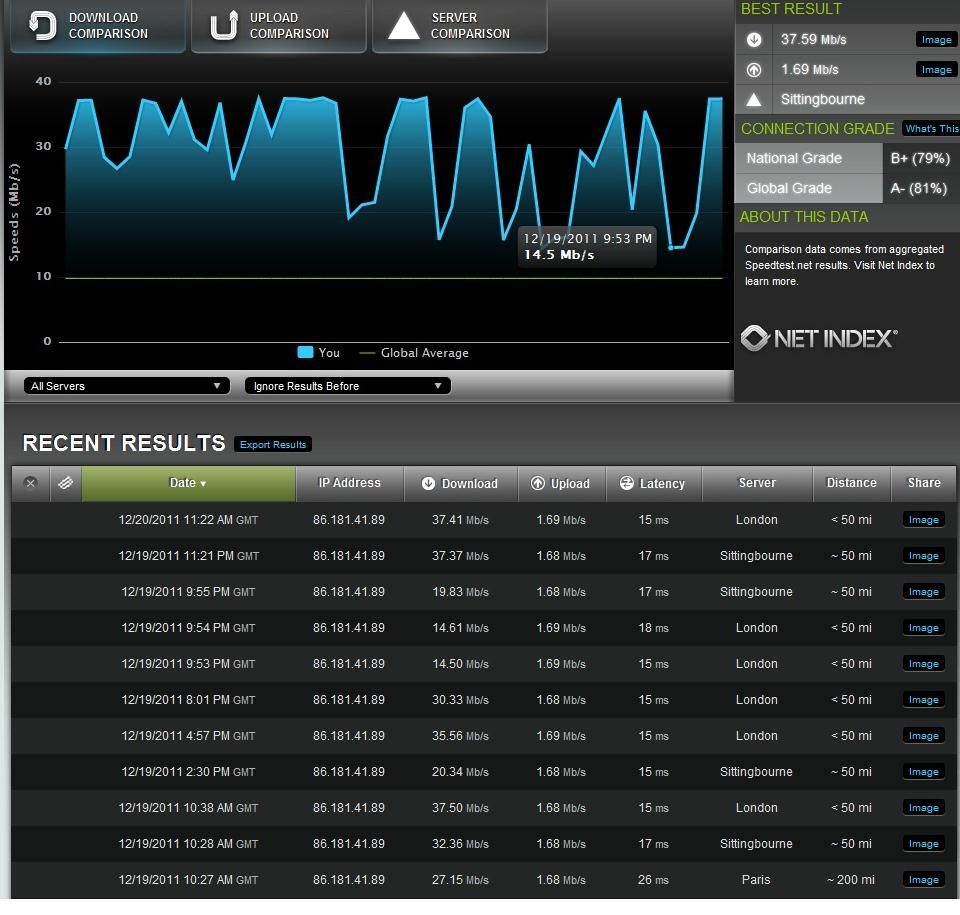The height and width of the screenshot is (915, 960).
Task: Click the 14.5 Mb/s chart data point
Action: (671, 247)
